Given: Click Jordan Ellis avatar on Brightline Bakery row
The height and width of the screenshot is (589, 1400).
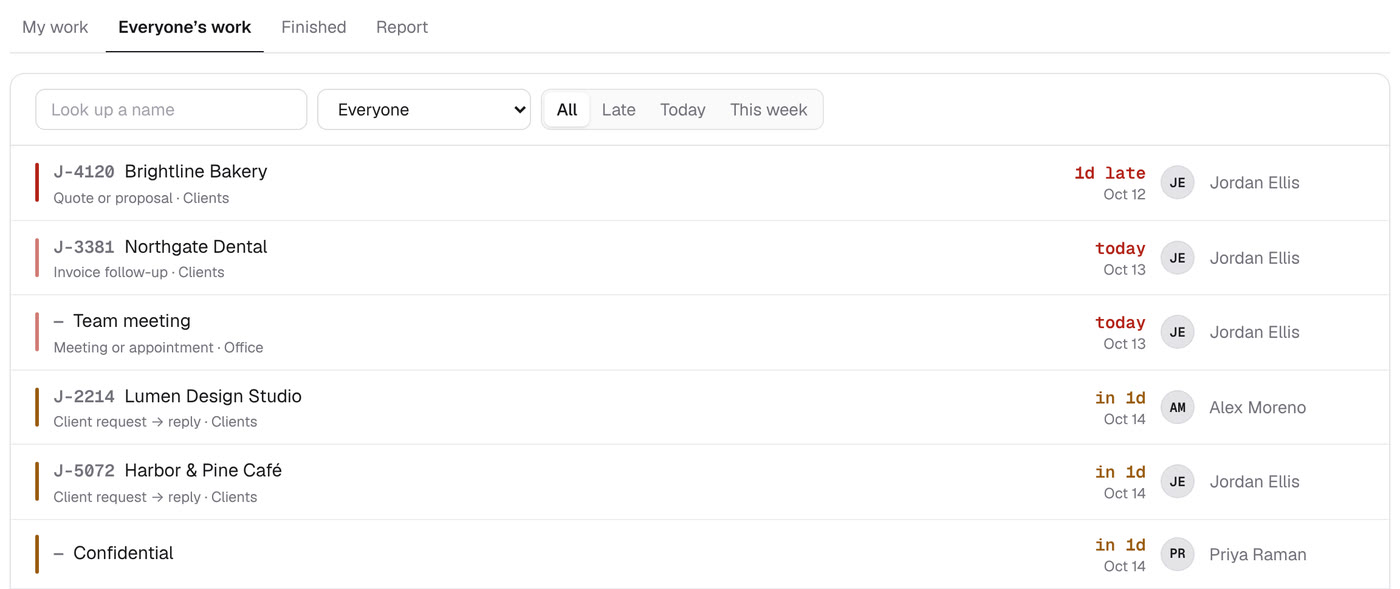Looking at the screenshot, I should (x=1177, y=183).
